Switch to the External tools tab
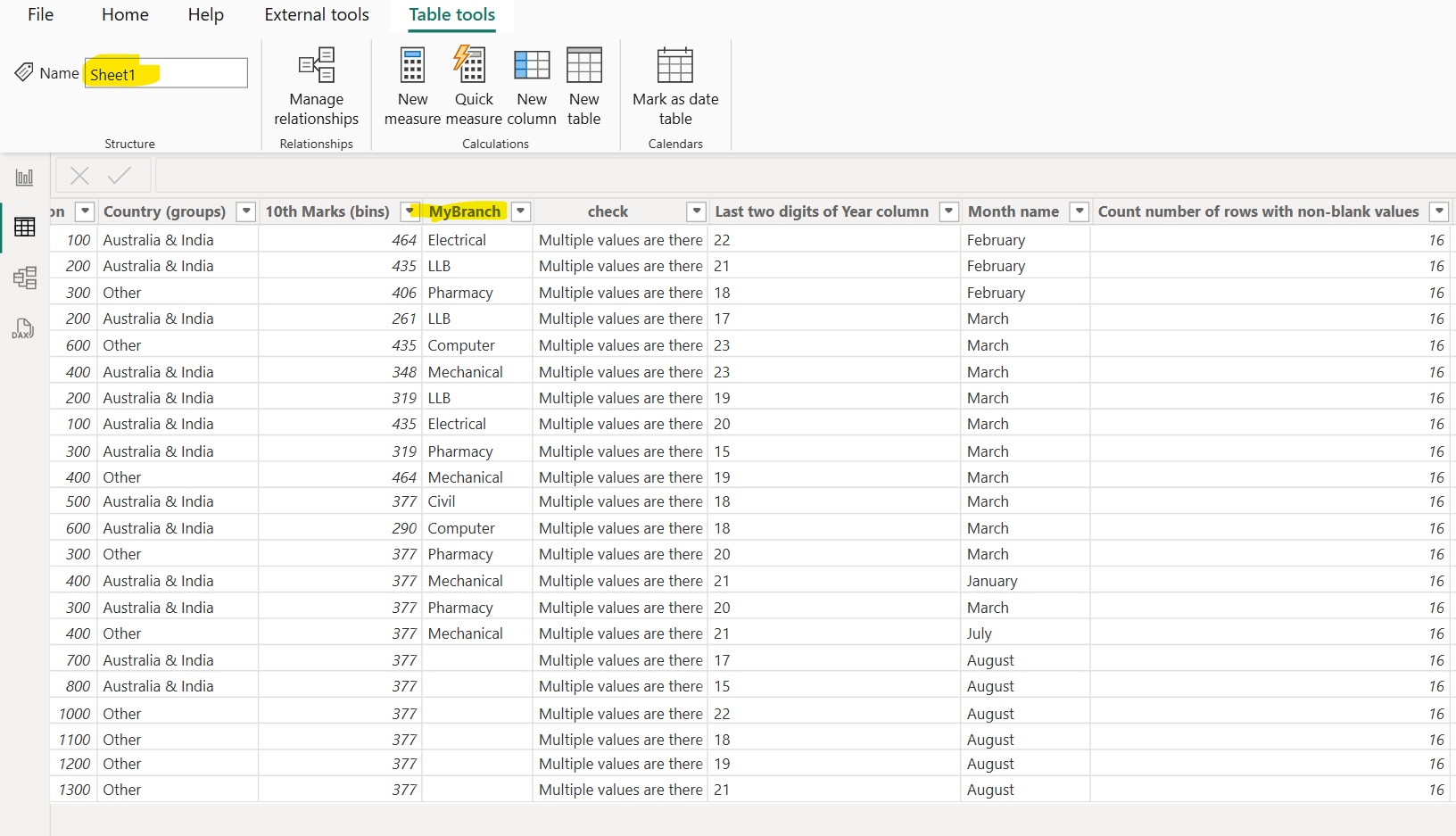 (x=317, y=15)
